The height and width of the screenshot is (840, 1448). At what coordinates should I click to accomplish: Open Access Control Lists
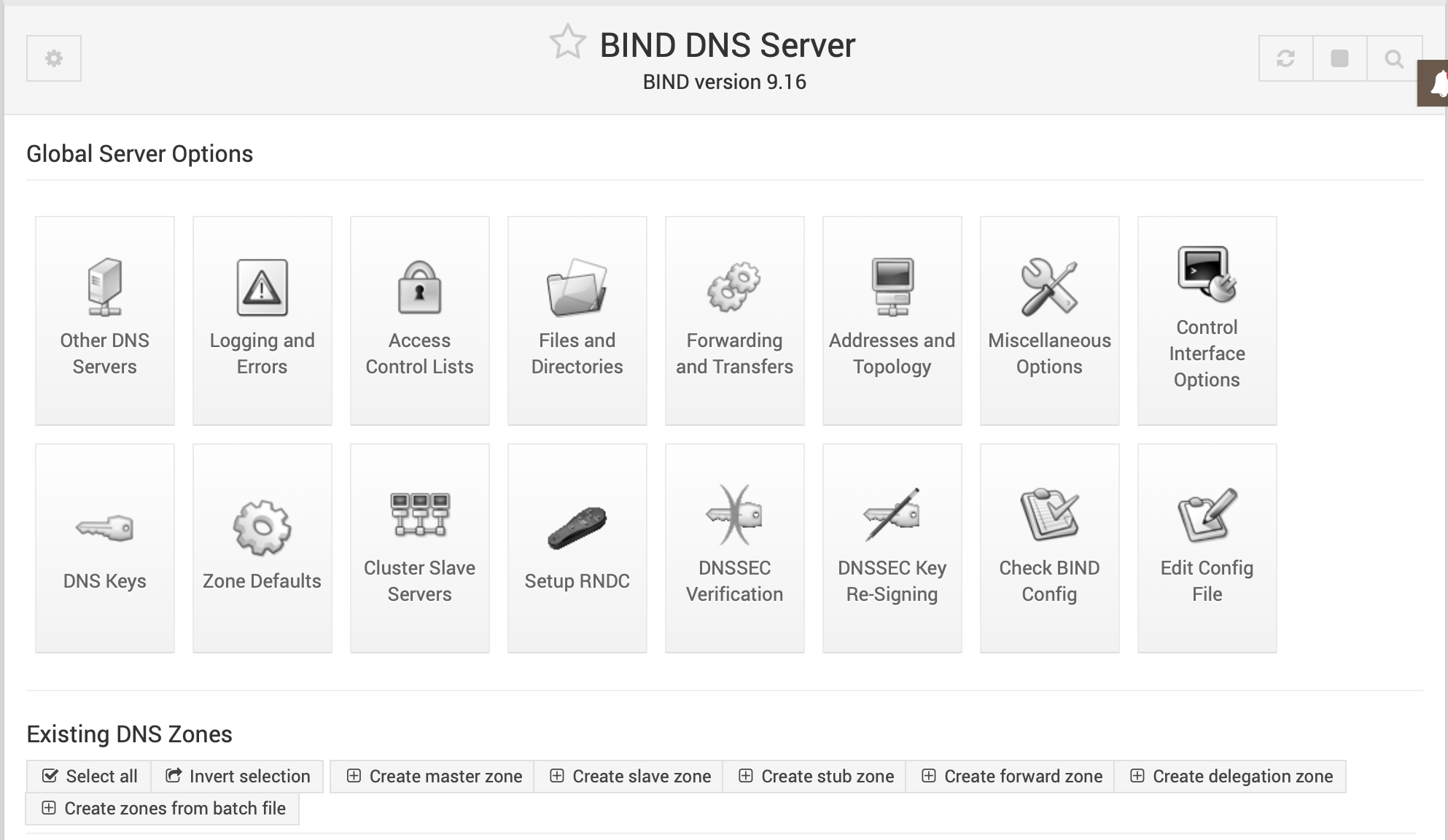(419, 320)
